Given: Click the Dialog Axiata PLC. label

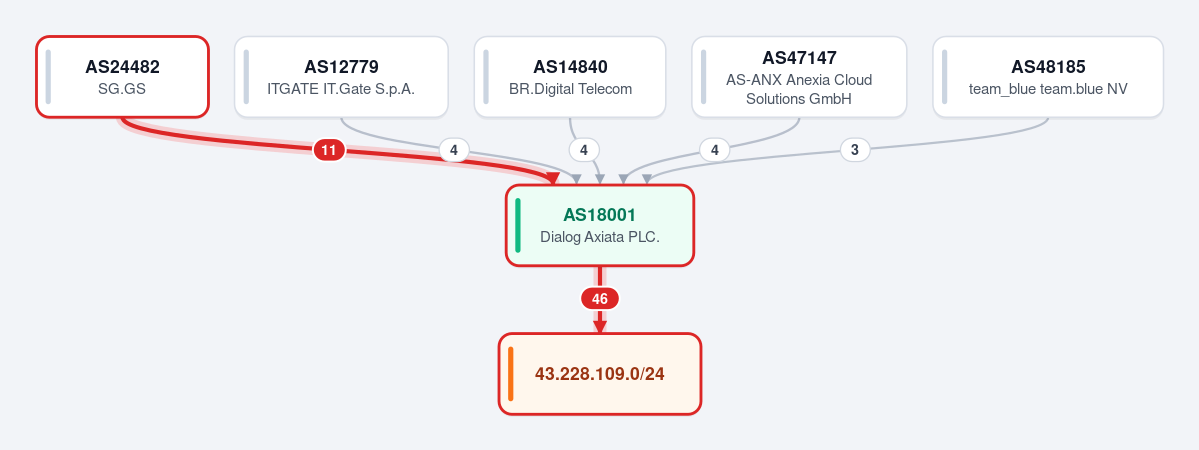Looking at the screenshot, I should point(600,237).
